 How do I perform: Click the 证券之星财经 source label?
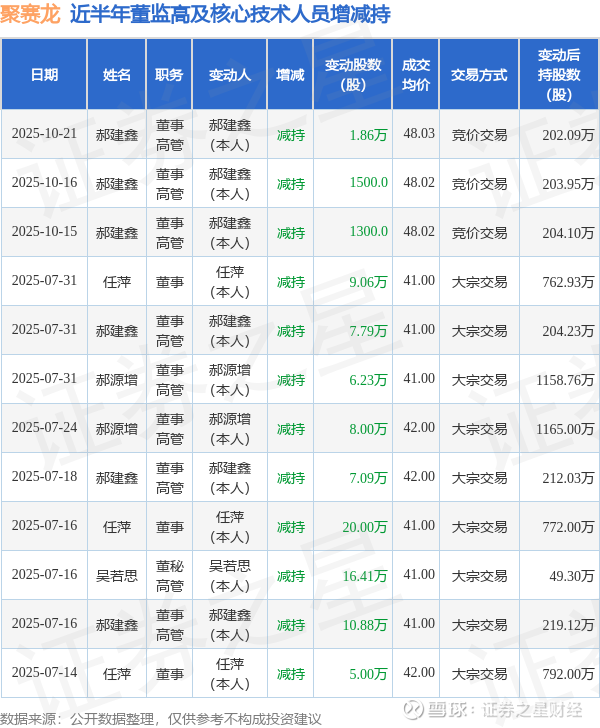(532, 710)
